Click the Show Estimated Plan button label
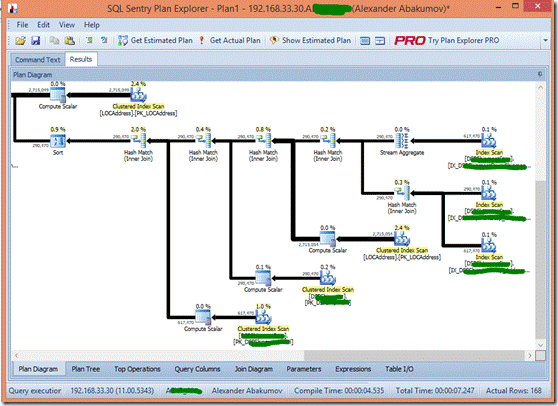 tap(316, 41)
